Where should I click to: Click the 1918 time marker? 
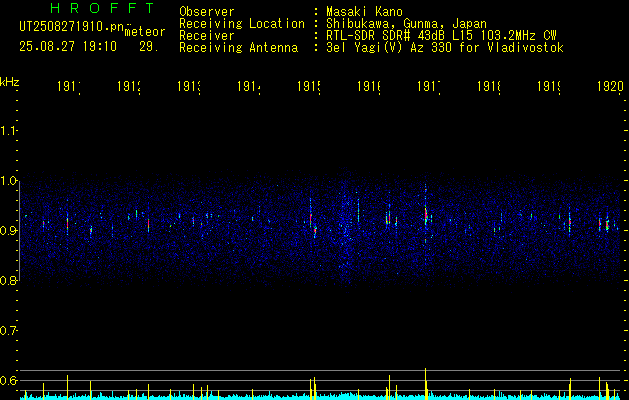[489, 86]
